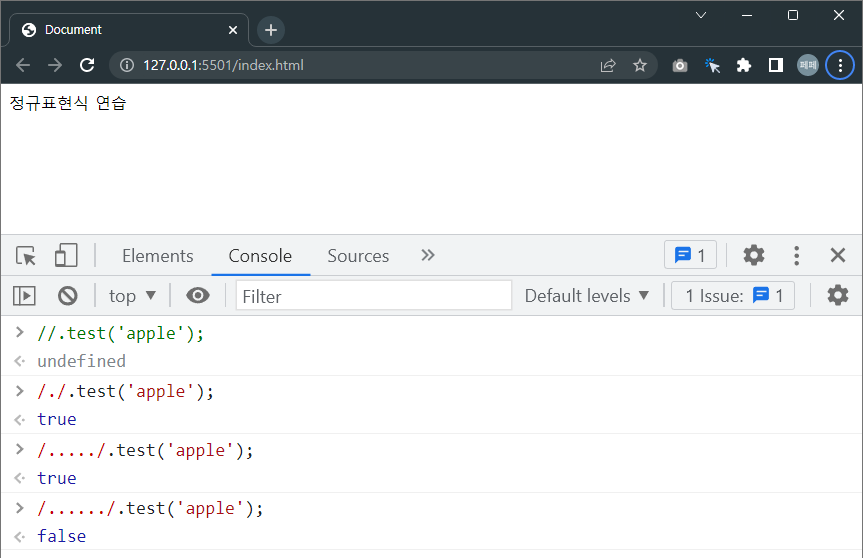Open the Default levels dropdown
863x558 pixels.
[x=587, y=296]
